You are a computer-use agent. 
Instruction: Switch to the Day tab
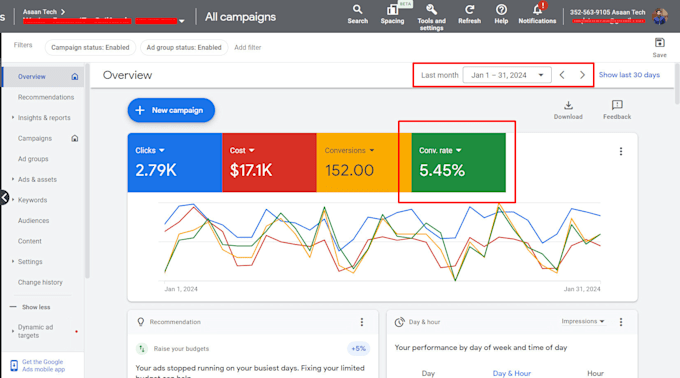click(x=428, y=373)
